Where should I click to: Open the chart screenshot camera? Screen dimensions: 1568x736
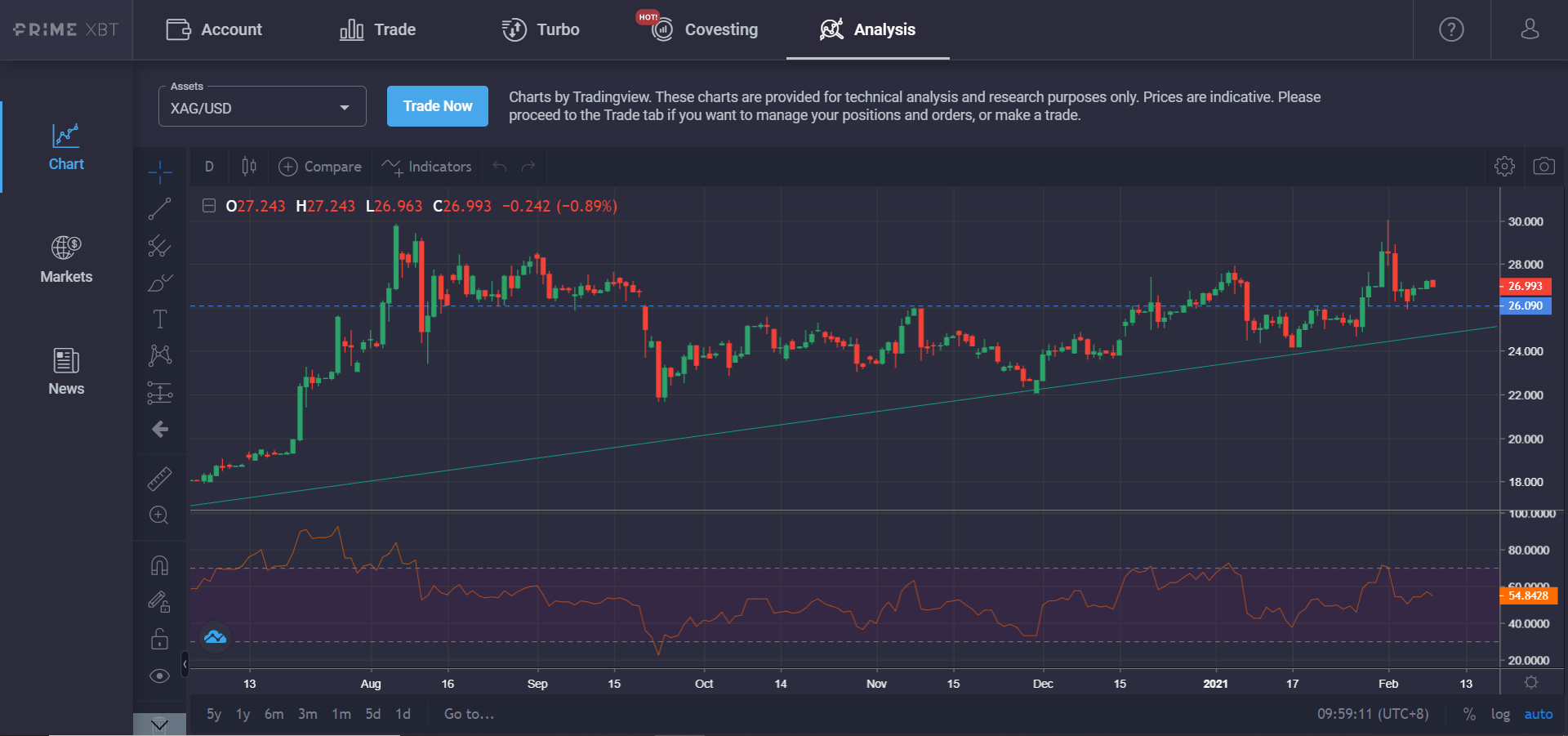[x=1545, y=166]
